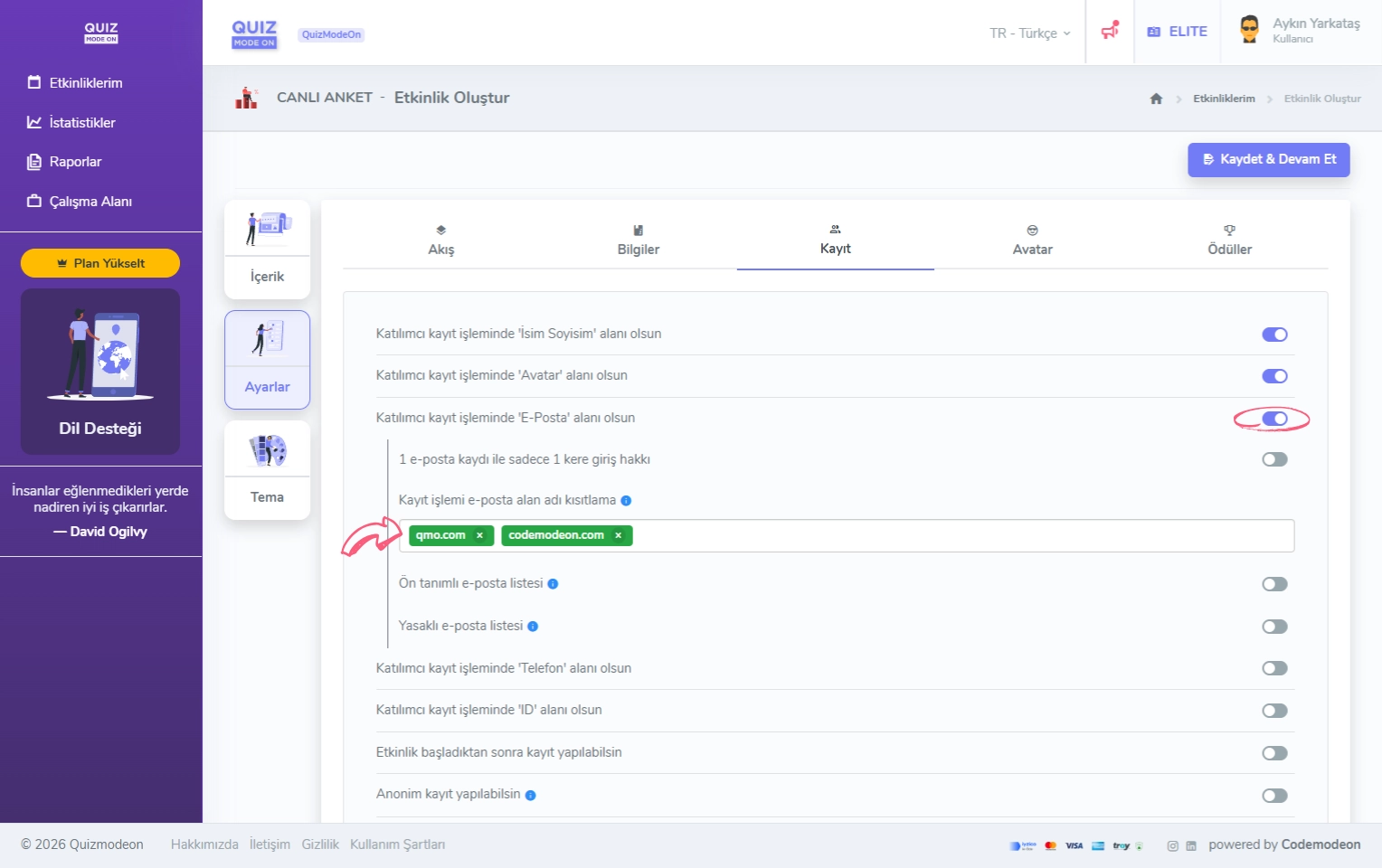
Task: Open the Gizlilik footer link
Action: pos(320,844)
